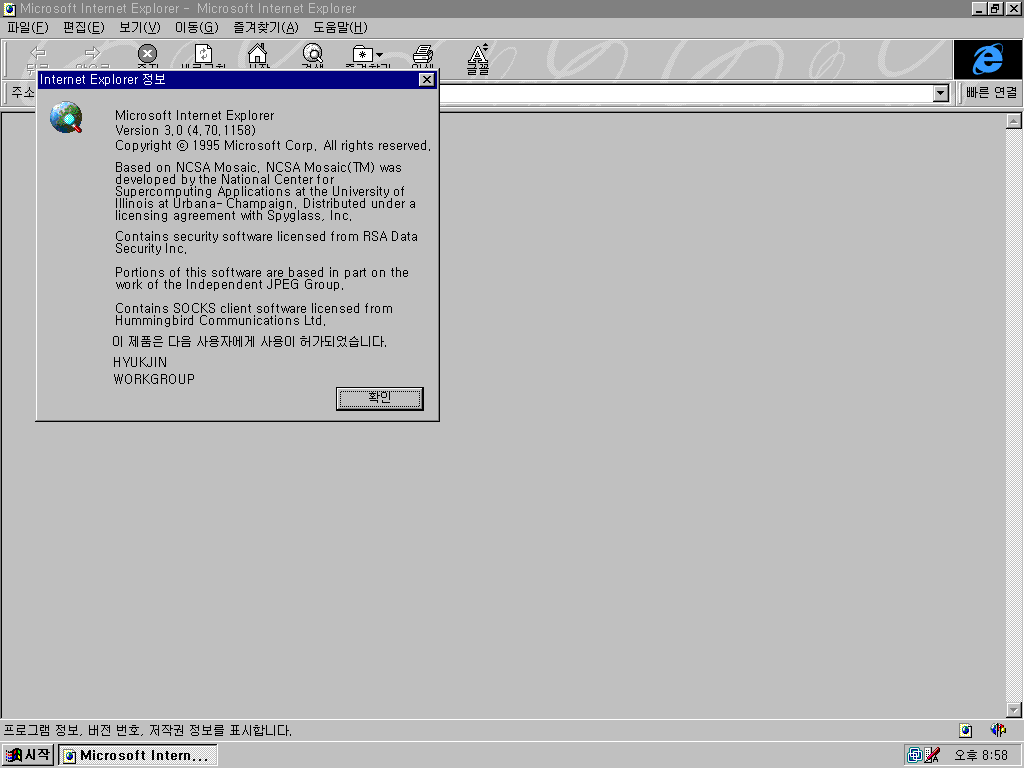Open the Favorites folder toolbar icon
1024x768 pixels.
pyautogui.click(x=363, y=55)
